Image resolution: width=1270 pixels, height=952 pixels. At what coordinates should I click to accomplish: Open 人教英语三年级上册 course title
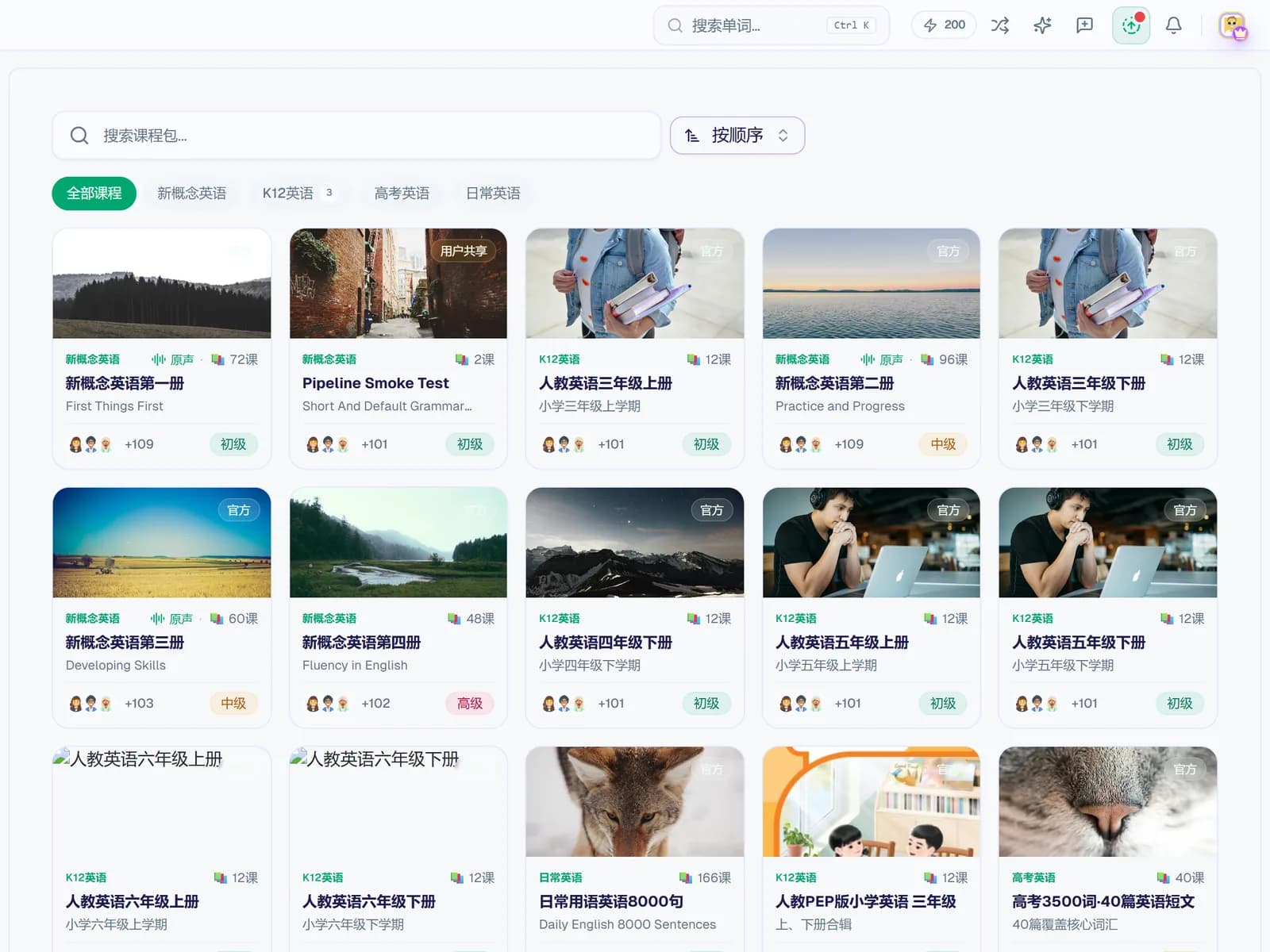[x=606, y=383]
